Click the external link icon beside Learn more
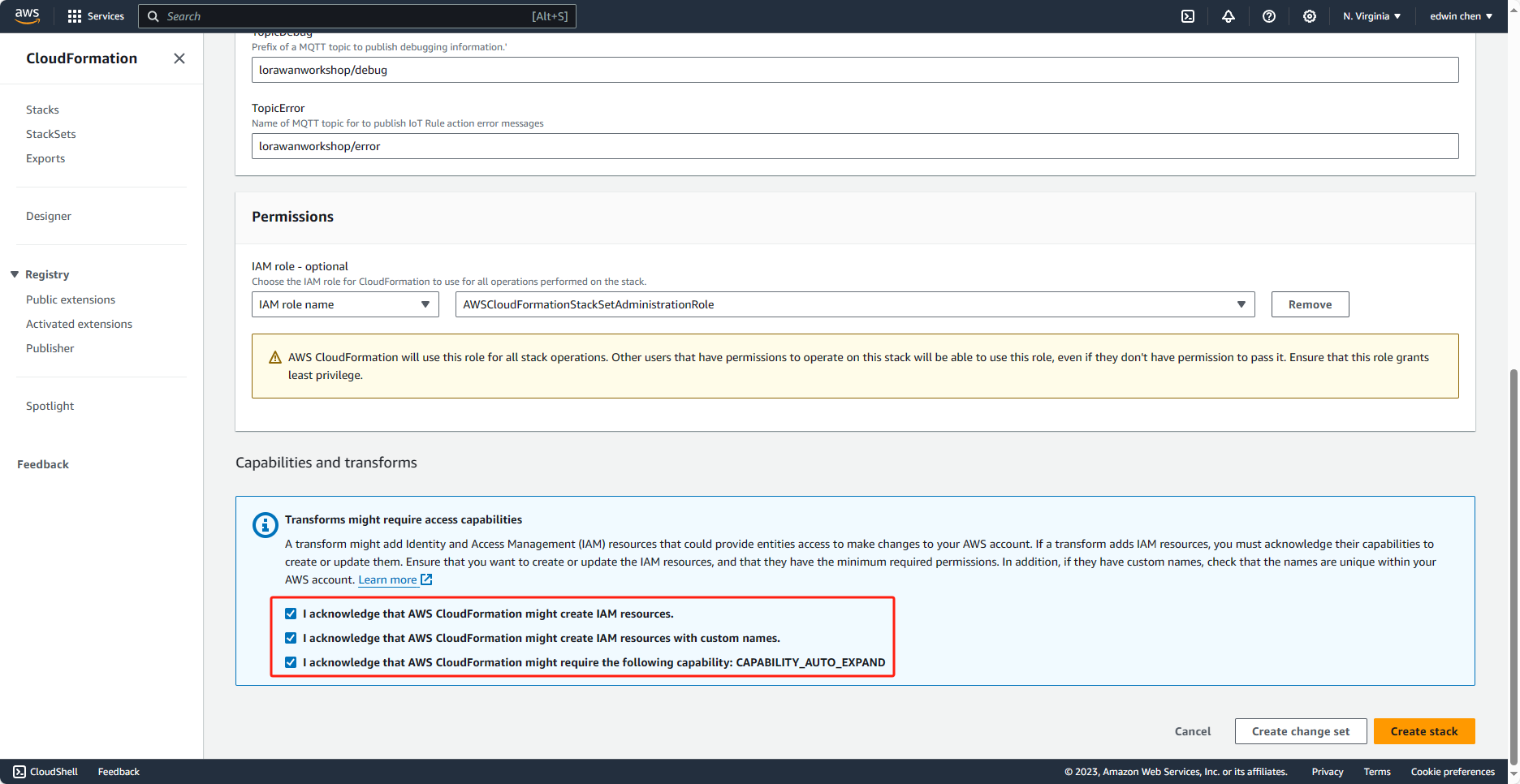 click(426, 579)
